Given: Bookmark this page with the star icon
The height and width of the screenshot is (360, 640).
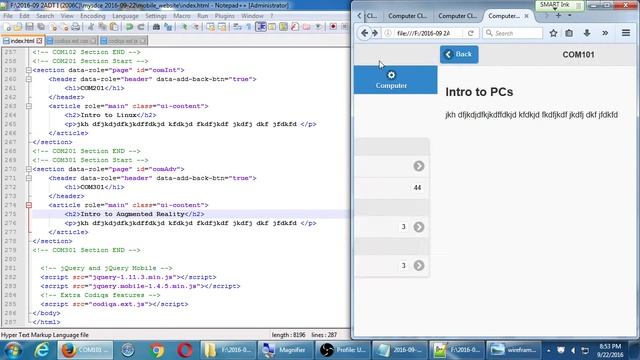Looking at the screenshot, I should pyautogui.click(x=553, y=33).
